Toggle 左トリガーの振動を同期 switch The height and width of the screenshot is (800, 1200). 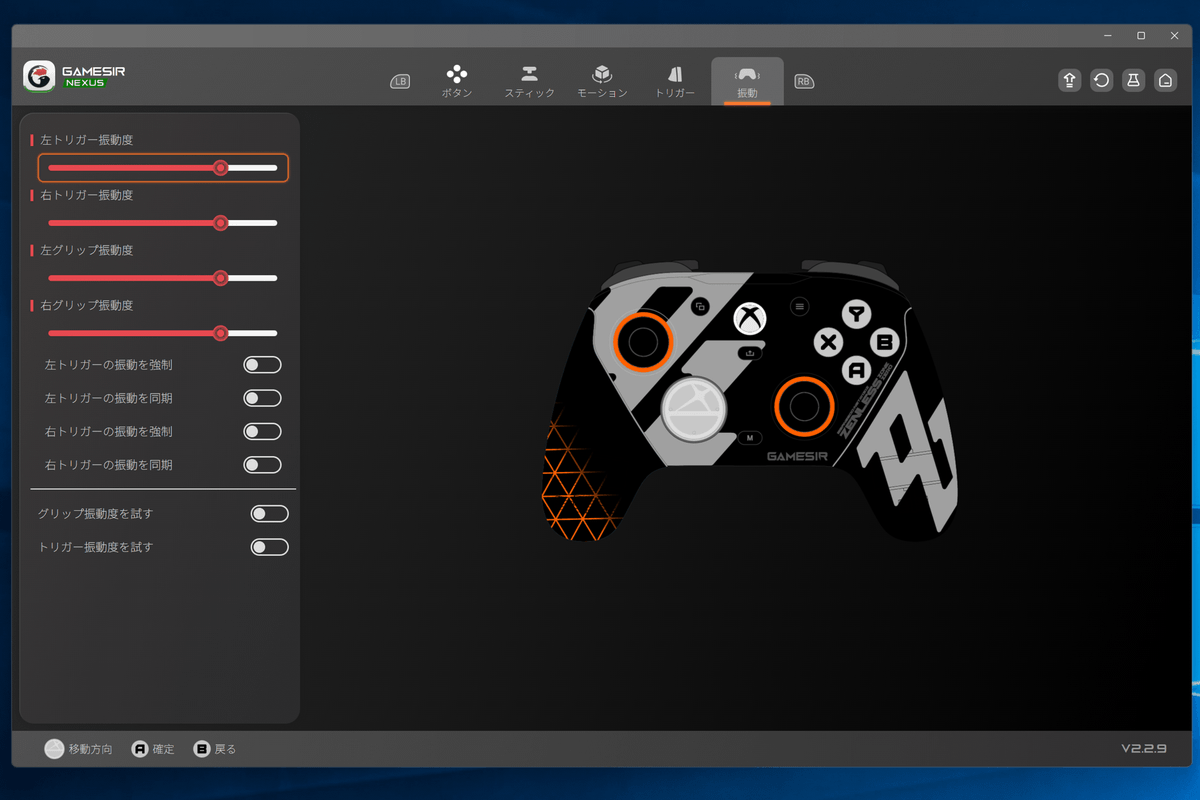click(x=262, y=398)
